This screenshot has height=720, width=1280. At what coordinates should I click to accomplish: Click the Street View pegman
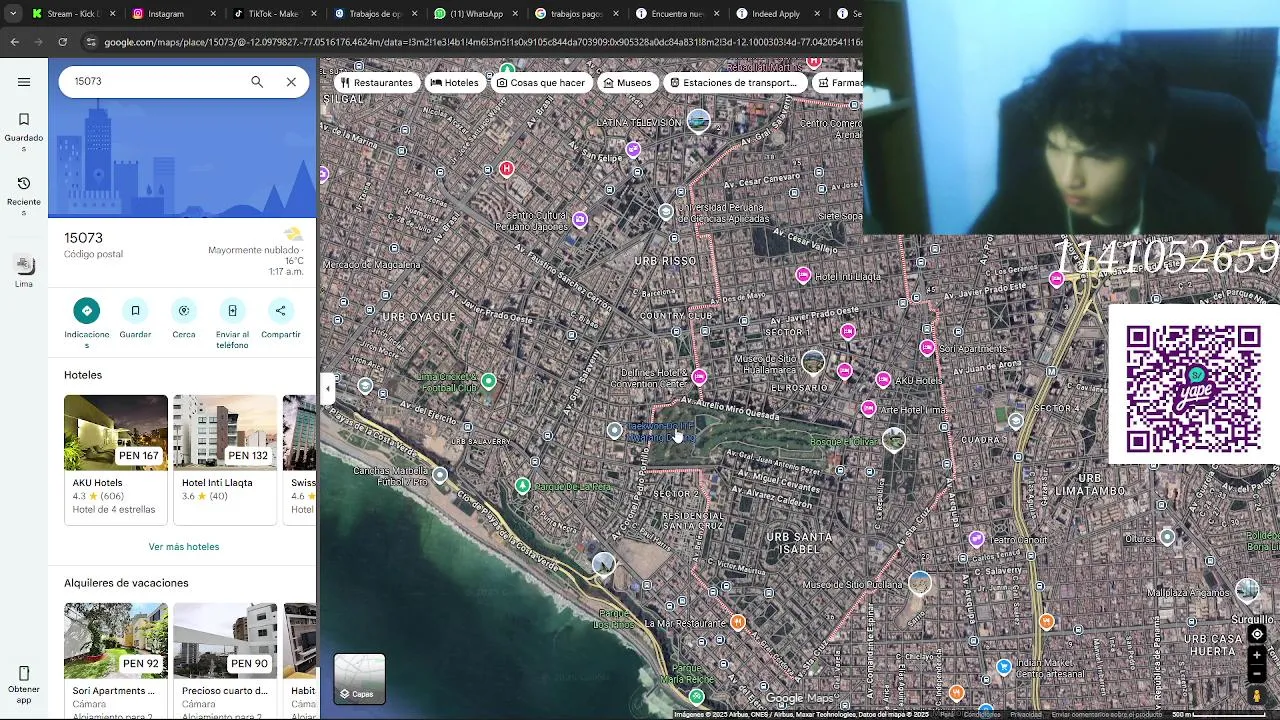[x=1257, y=695]
